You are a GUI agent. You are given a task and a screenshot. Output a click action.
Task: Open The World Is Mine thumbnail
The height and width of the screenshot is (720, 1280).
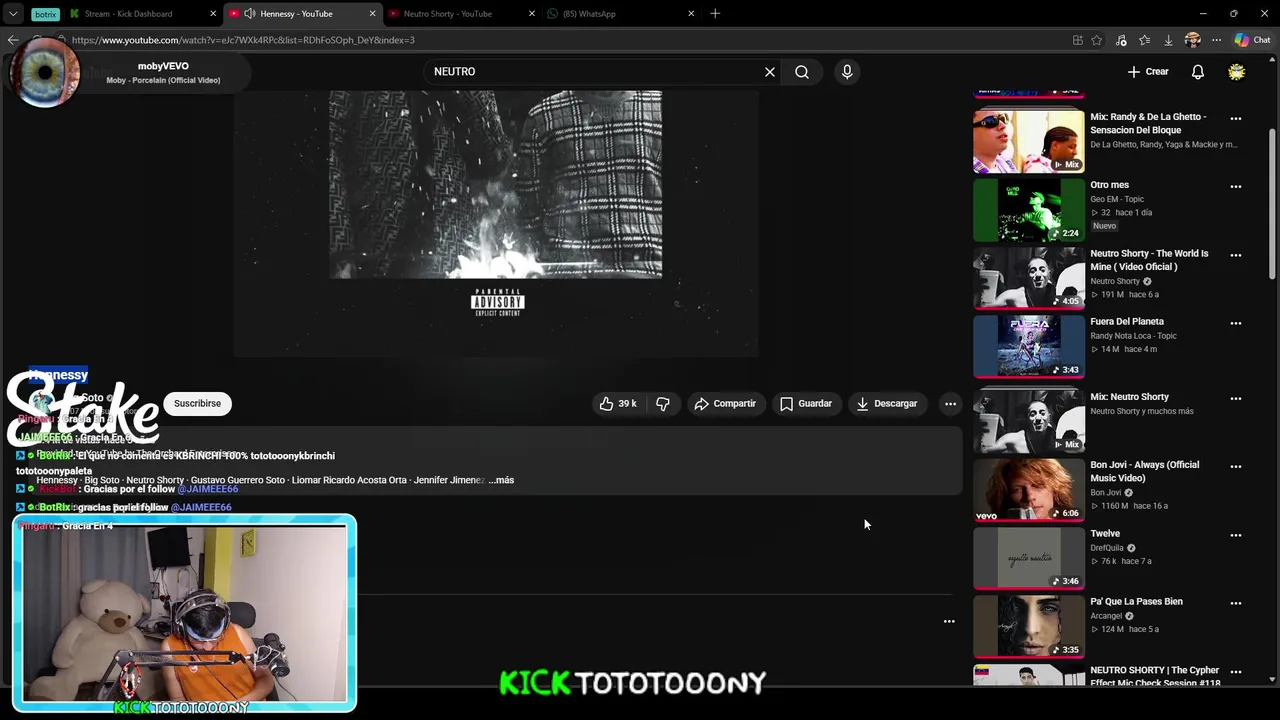click(x=1029, y=278)
